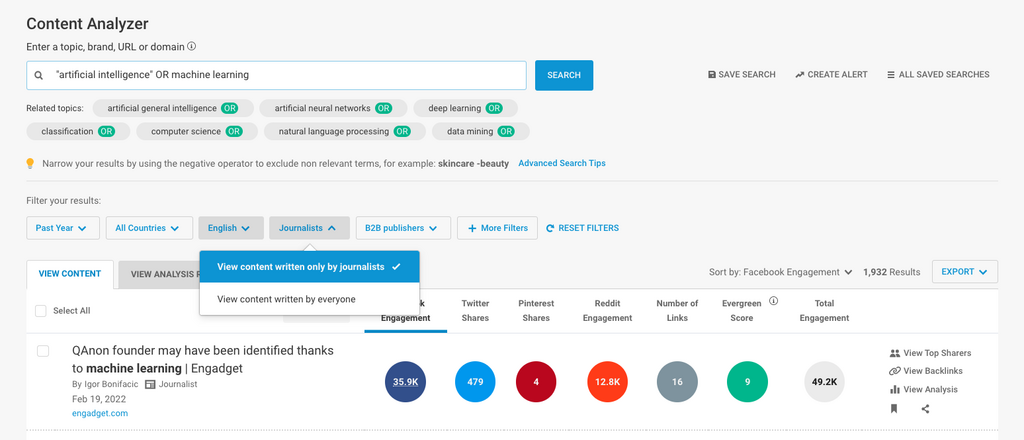This screenshot has height=440, width=1024.
Task: Open the Advanced Search Tips link
Action: point(561,163)
